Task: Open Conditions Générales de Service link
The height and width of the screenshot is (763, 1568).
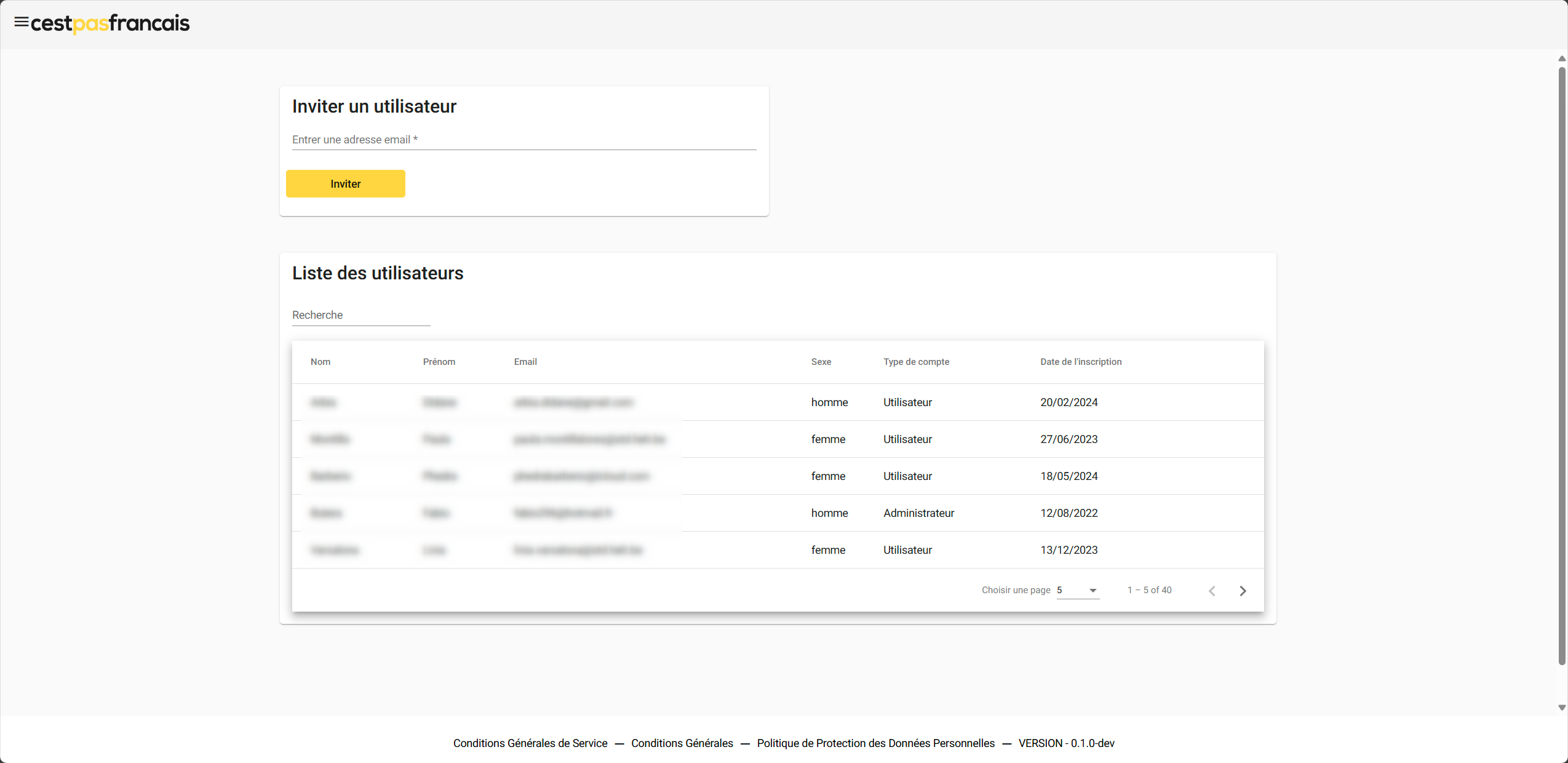Action: (x=530, y=743)
